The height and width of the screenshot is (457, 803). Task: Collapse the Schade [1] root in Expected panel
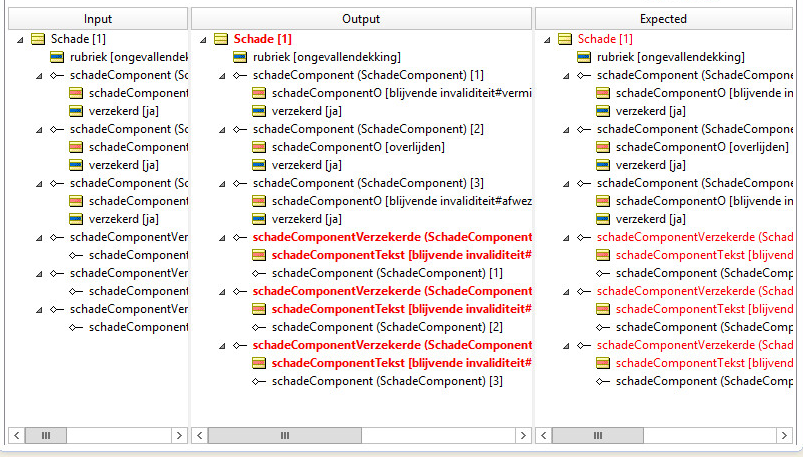tap(548, 39)
